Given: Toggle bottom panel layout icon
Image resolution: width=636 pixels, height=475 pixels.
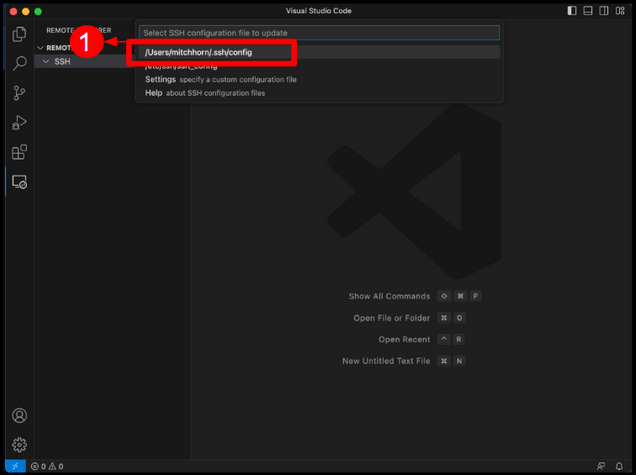Looking at the screenshot, I should pos(588,11).
